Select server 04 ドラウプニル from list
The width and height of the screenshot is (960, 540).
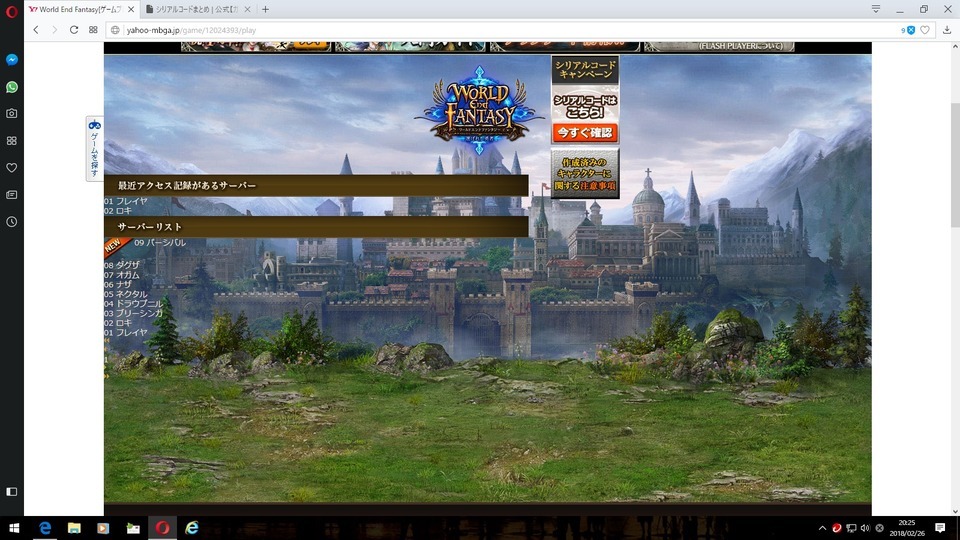coord(133,304)
